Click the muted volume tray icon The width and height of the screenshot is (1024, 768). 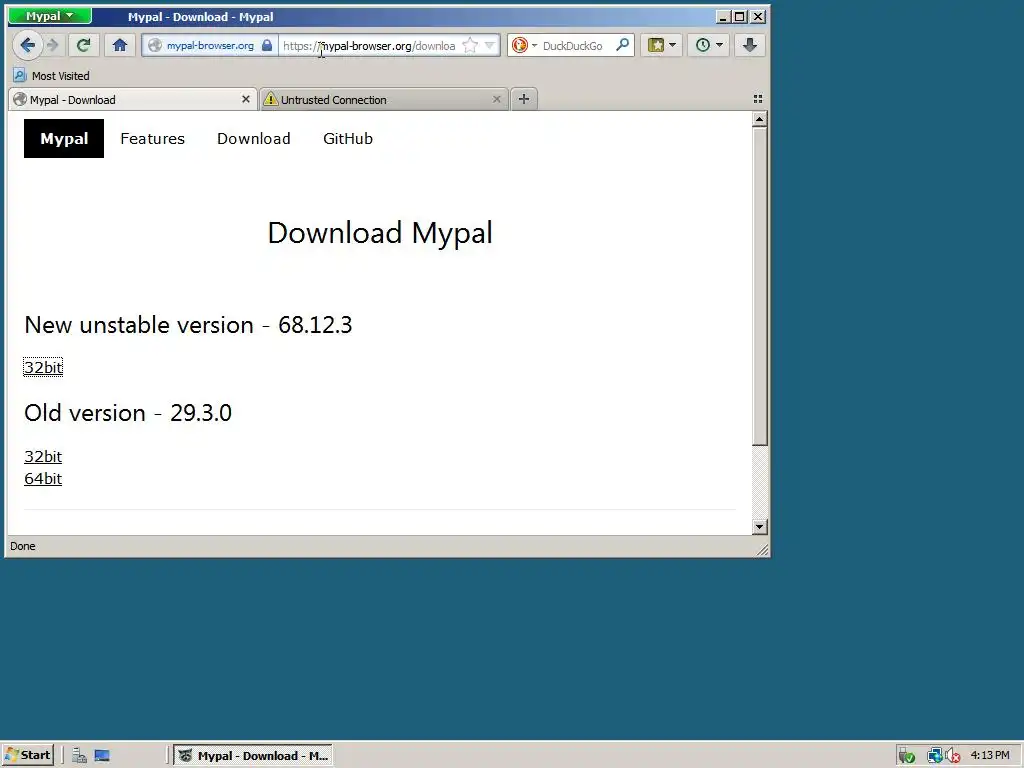pyautogui.click(x=953, y=756)
